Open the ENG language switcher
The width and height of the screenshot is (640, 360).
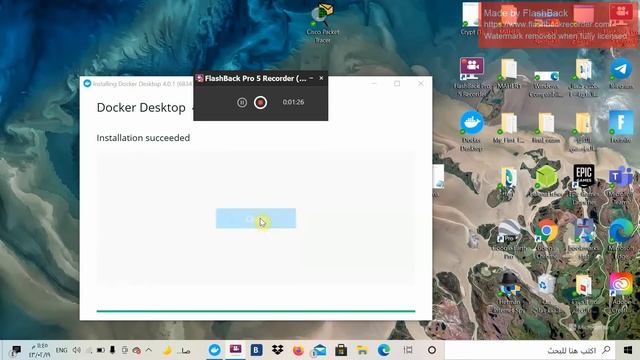tap(62, 350)
